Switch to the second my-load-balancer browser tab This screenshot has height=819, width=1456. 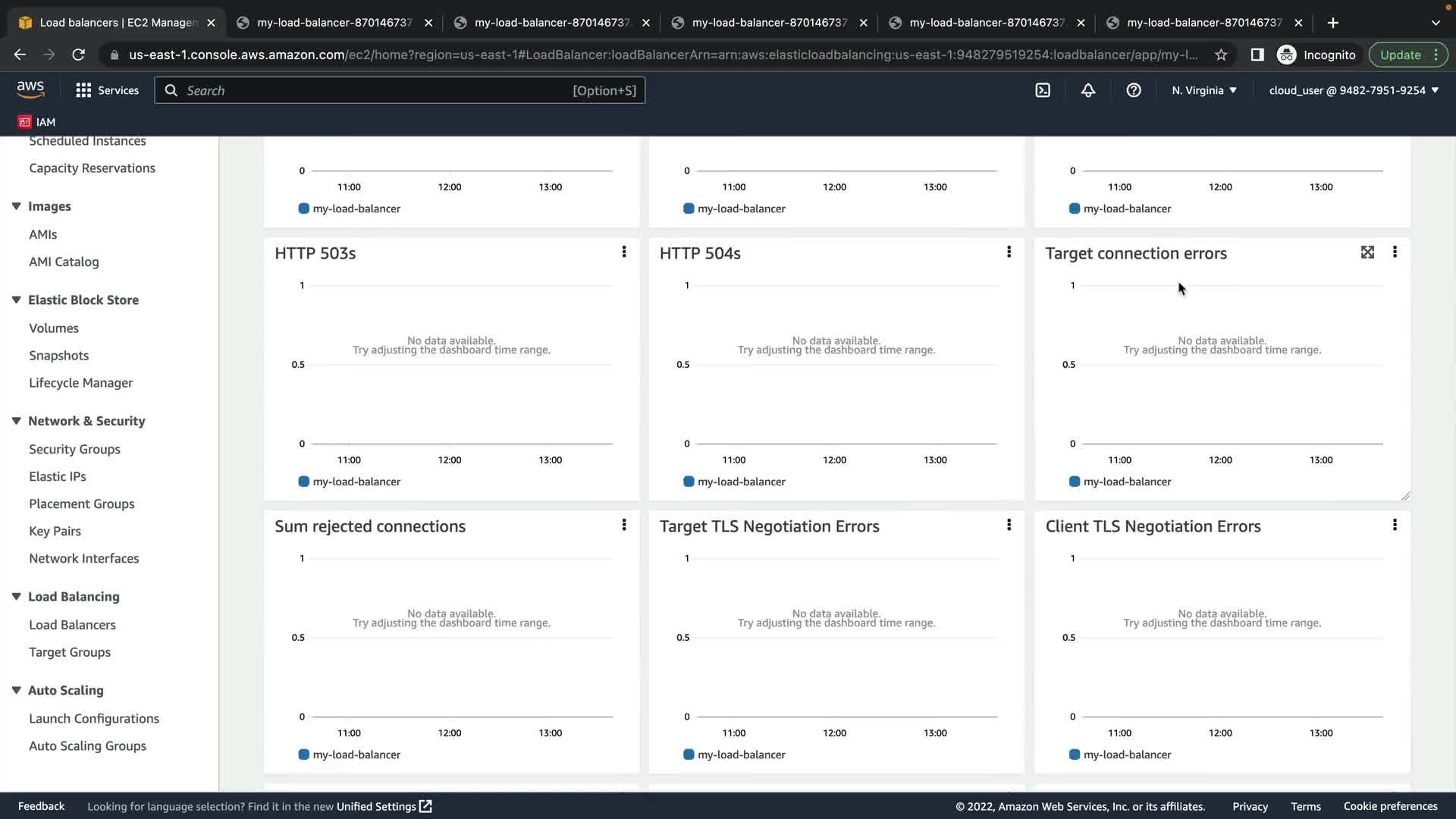point(551,23)
